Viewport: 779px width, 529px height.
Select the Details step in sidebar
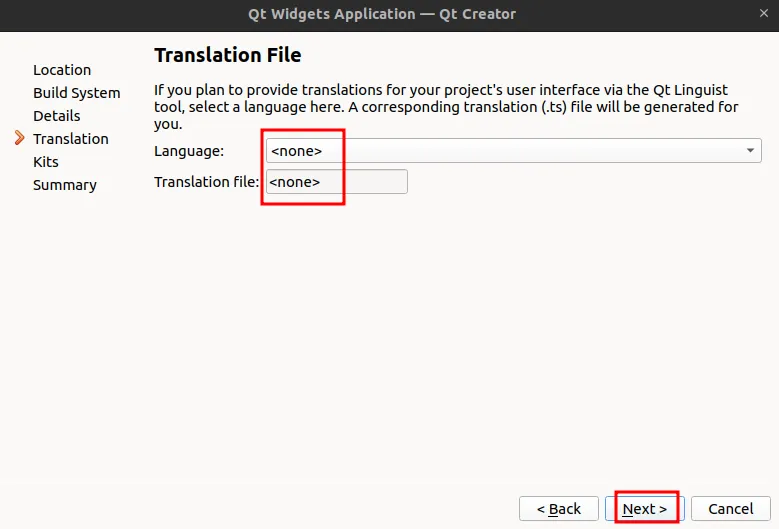57,116
